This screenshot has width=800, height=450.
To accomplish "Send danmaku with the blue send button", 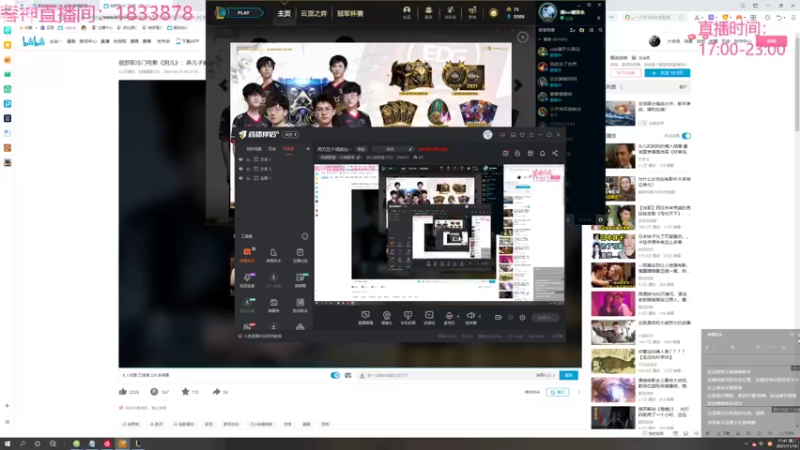I will pyautogui.click(x=568, y=375).
